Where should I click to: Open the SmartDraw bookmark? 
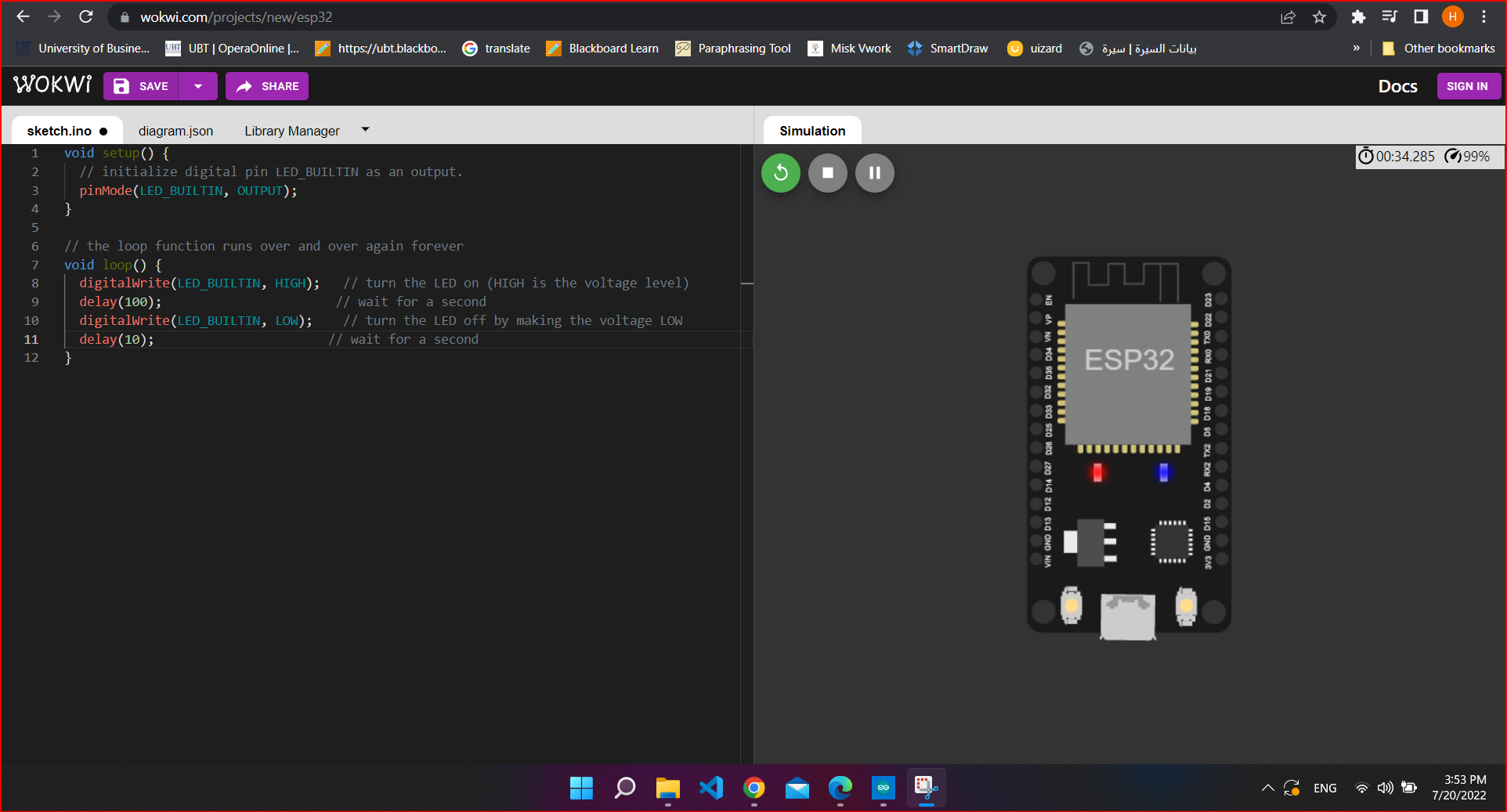[948, 49]
